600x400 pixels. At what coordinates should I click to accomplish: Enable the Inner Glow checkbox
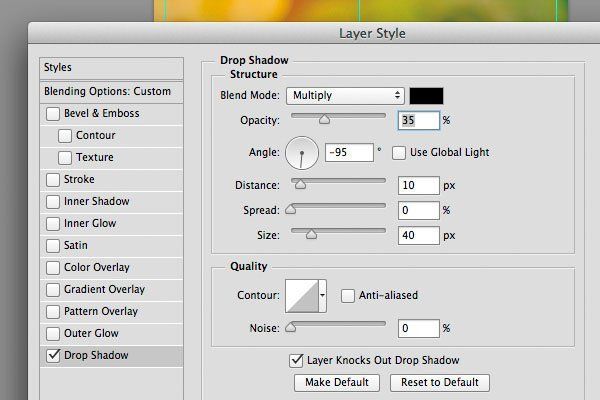click(53, 224)
